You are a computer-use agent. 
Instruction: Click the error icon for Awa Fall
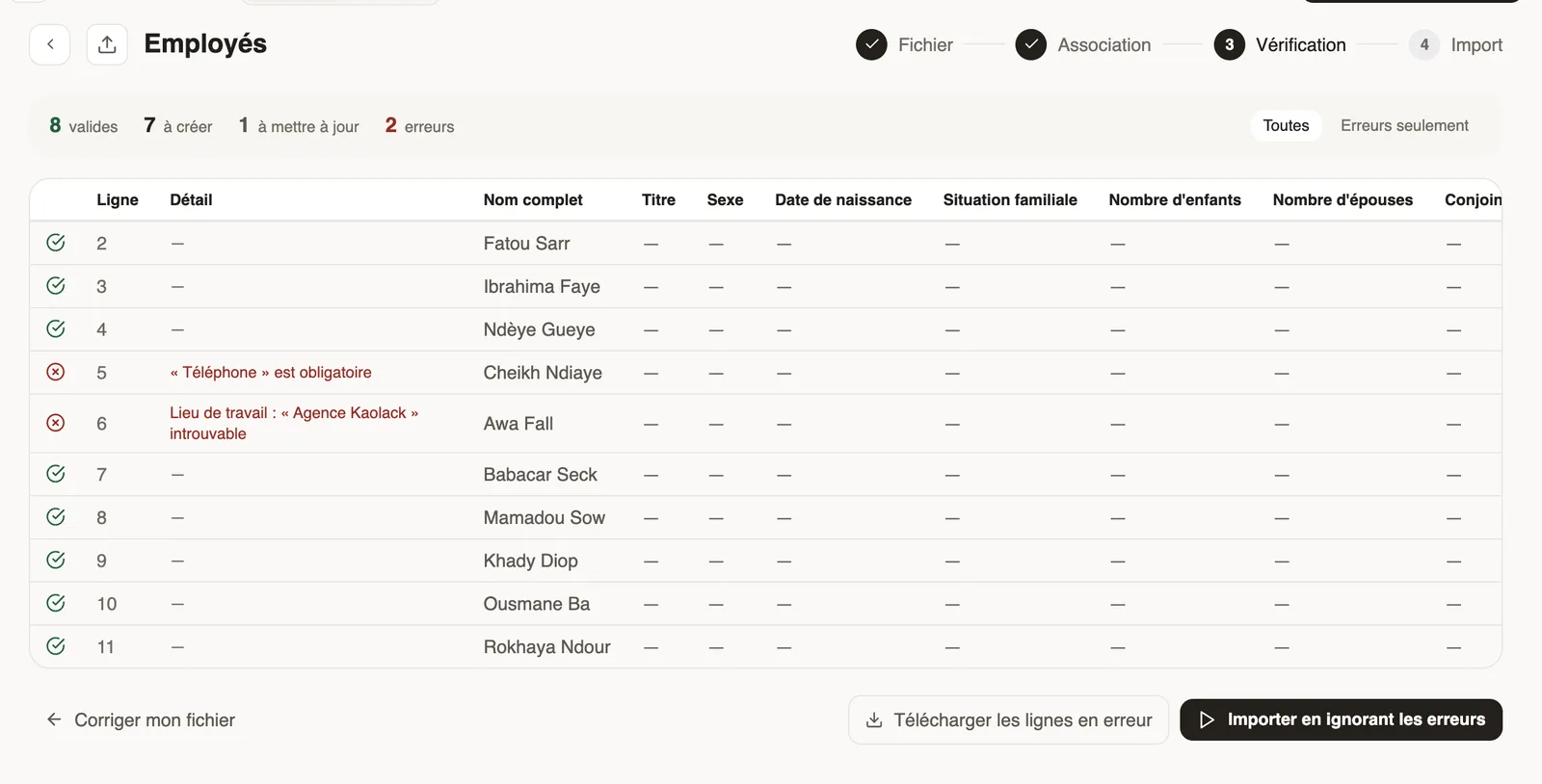[x=56, y=423]
